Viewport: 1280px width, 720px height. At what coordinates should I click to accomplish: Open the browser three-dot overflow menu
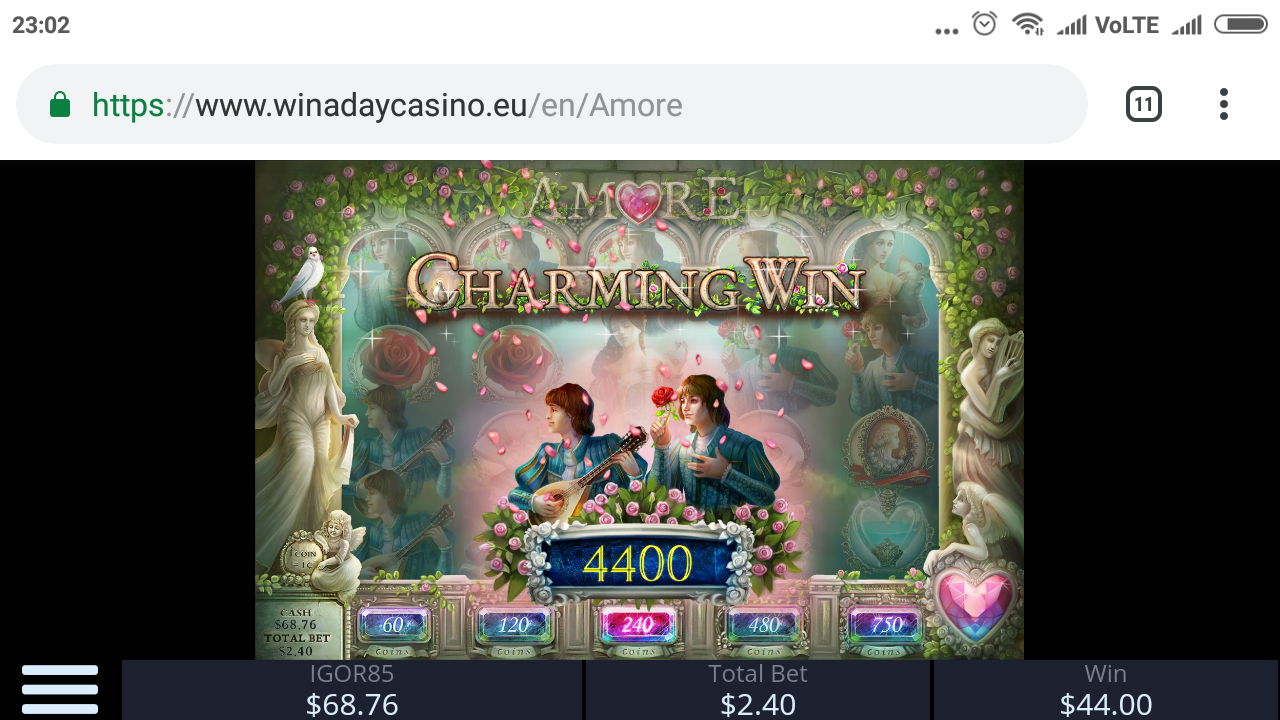pos(1223,104)
